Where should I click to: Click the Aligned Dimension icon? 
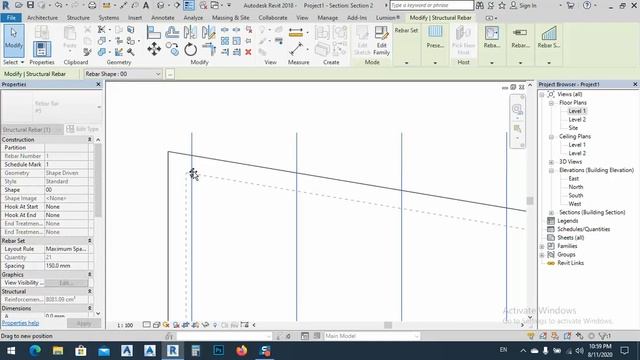tap(296, 49)
